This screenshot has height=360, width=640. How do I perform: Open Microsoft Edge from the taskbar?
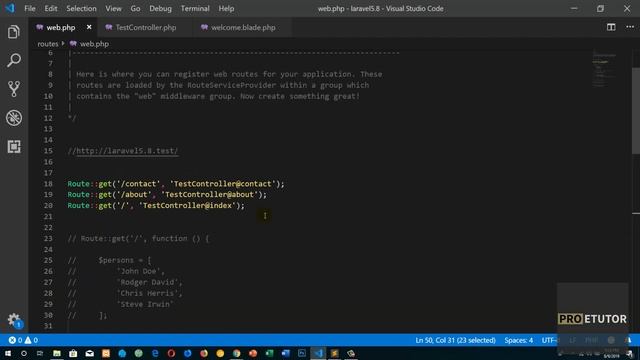click(x=155, y=353)
